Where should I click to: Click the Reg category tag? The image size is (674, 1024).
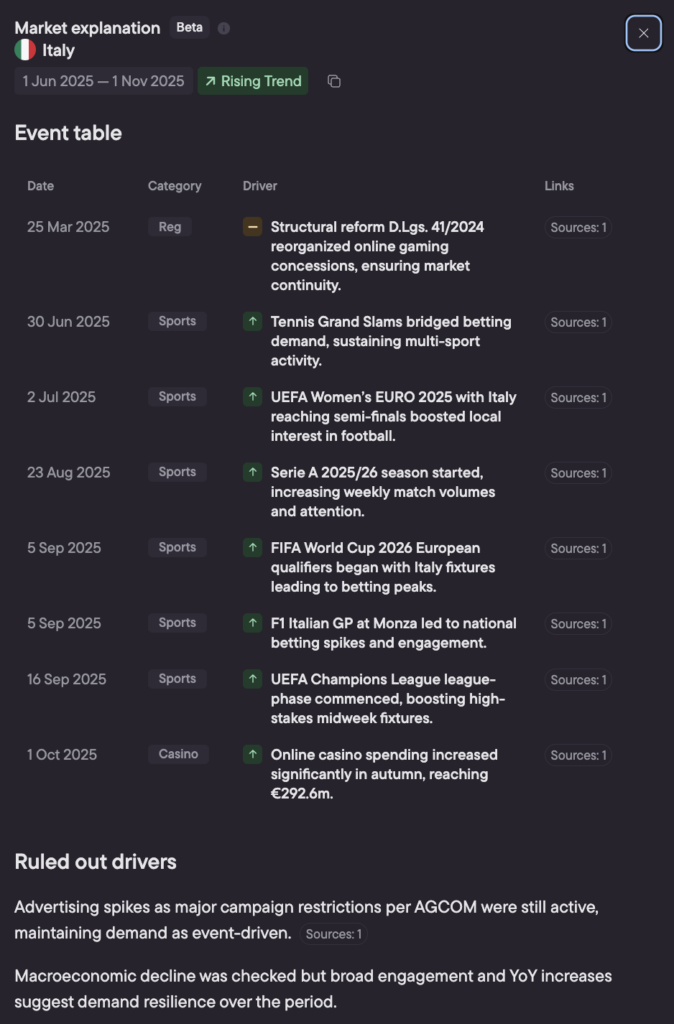(x=170, y=227)
